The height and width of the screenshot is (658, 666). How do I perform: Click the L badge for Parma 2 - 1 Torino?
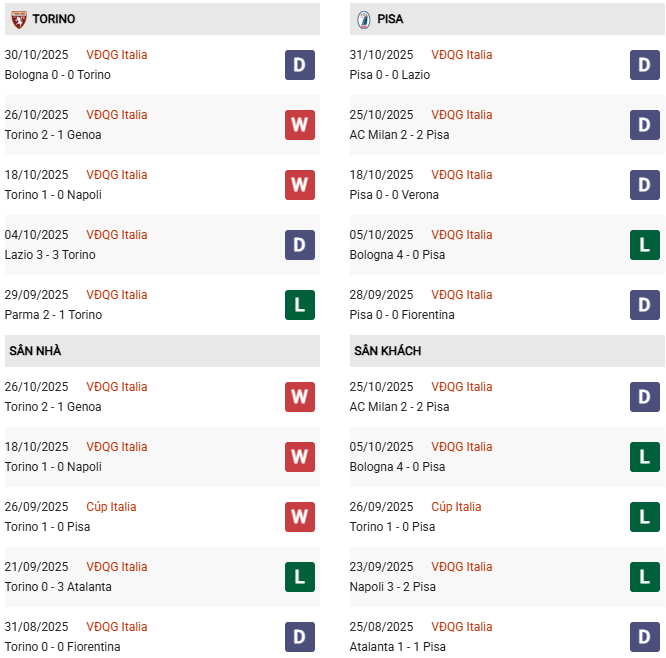(299, 305)
